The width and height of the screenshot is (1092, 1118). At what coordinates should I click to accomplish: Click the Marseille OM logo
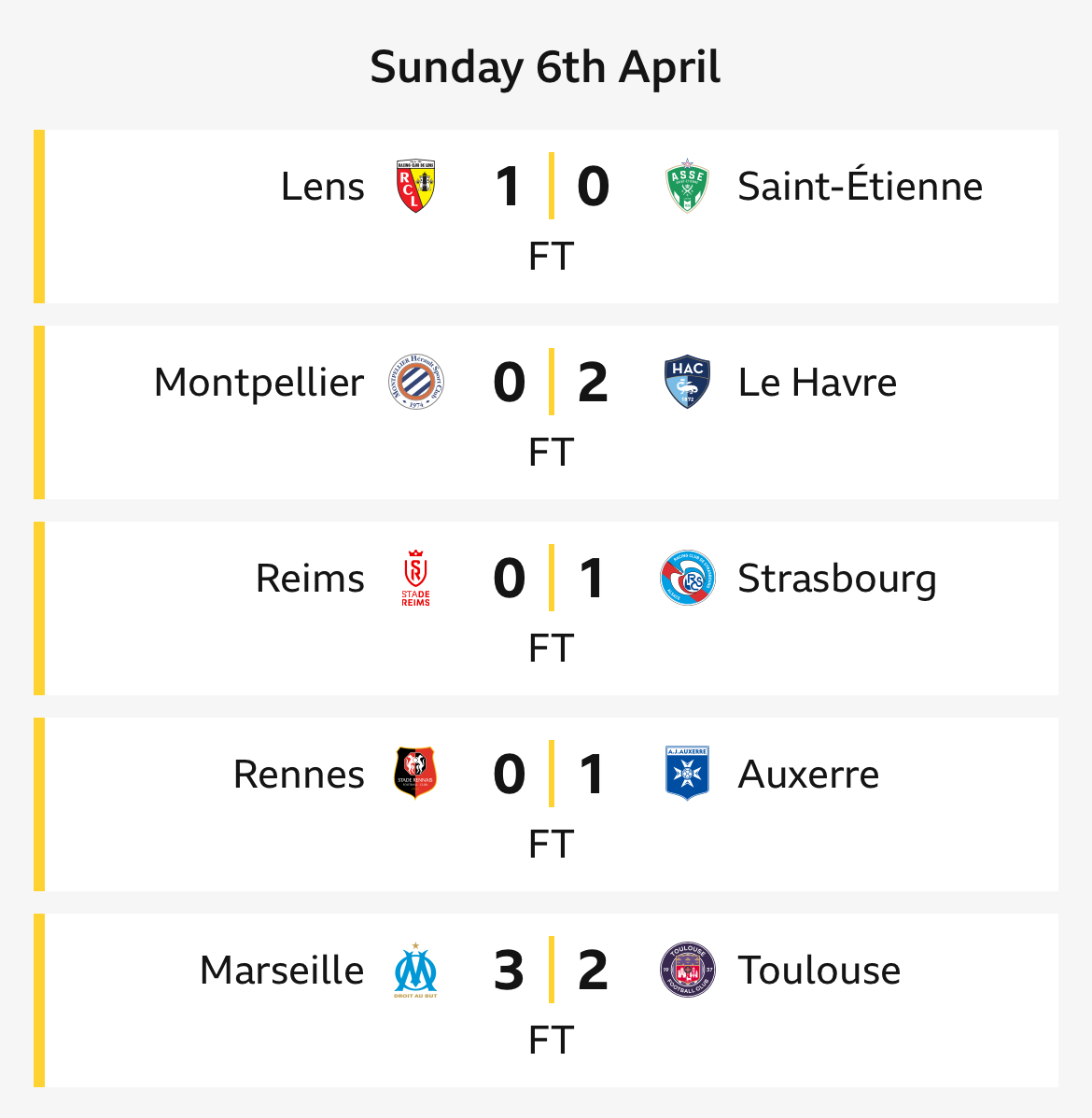tap(416, 970)
